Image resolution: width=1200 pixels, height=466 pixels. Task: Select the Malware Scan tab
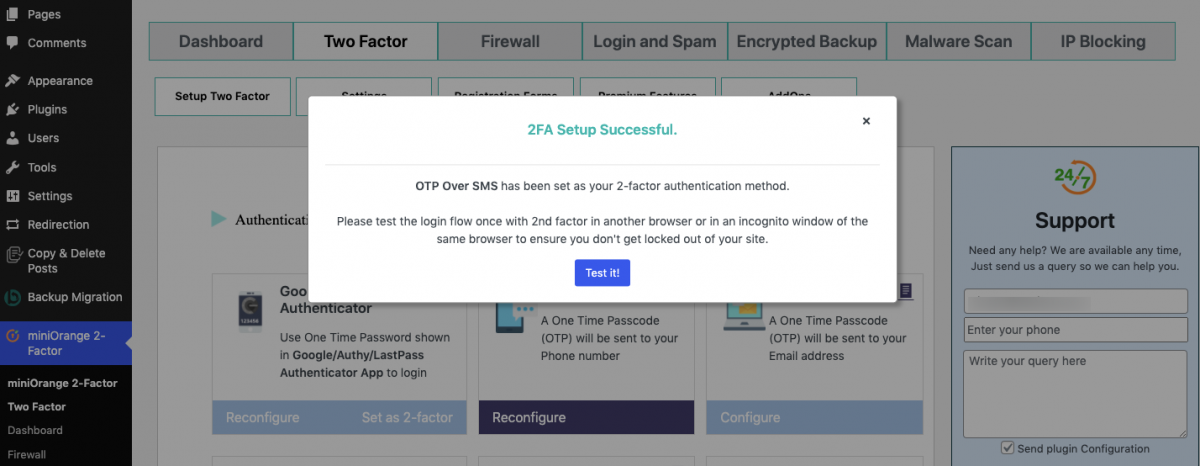pyautogui.click(x=958, y=41)
